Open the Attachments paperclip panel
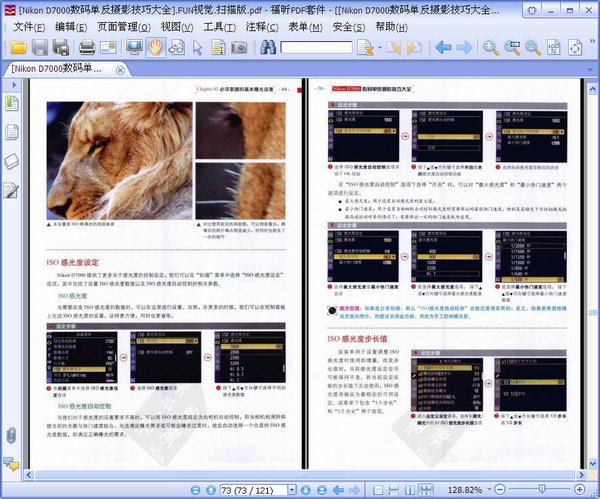This screenshot has width=600, height=499. pos(11,435)
